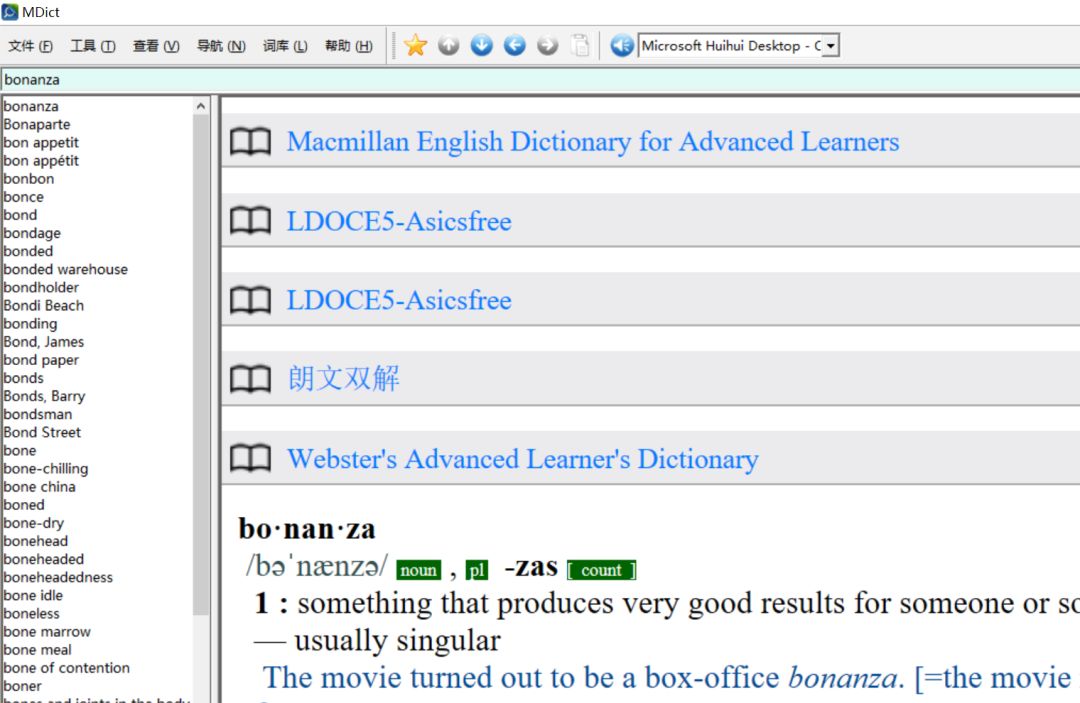Select 'bone of contention' in the word list
The image size is (1080, 703).
66,668
